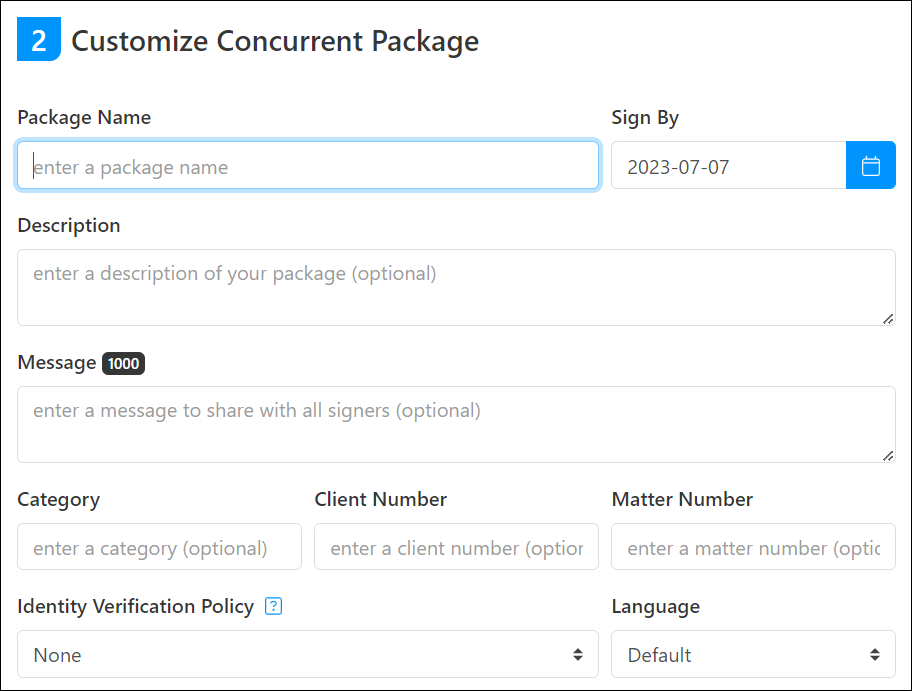The height and width of the screenshot is (691, 912).
Task: Click the Language label text
Action: coord(655,607)
